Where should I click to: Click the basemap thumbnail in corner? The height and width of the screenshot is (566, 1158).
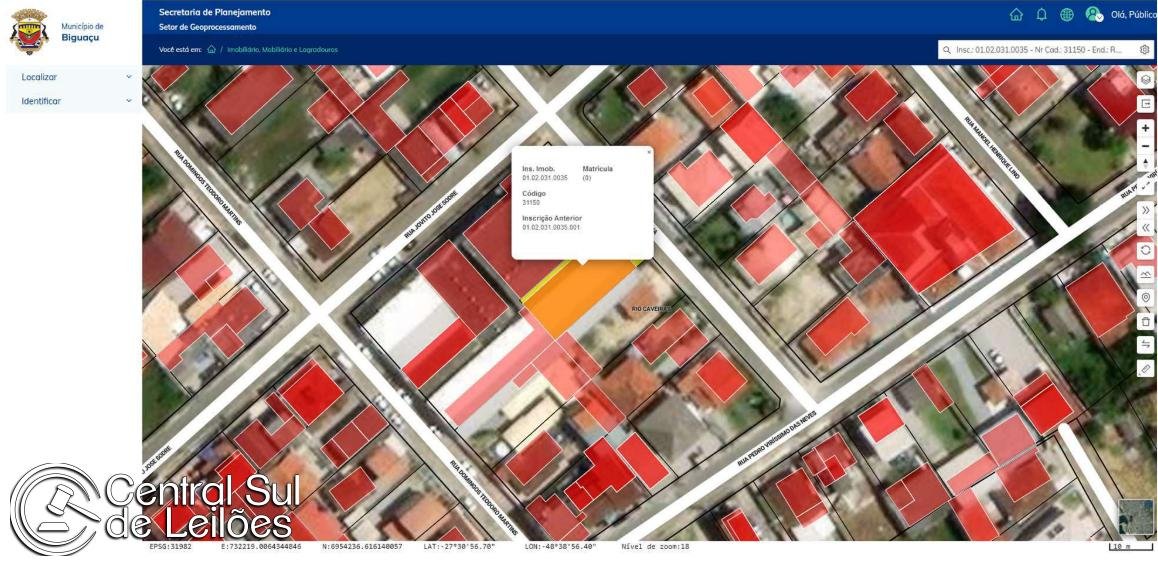1134,516
